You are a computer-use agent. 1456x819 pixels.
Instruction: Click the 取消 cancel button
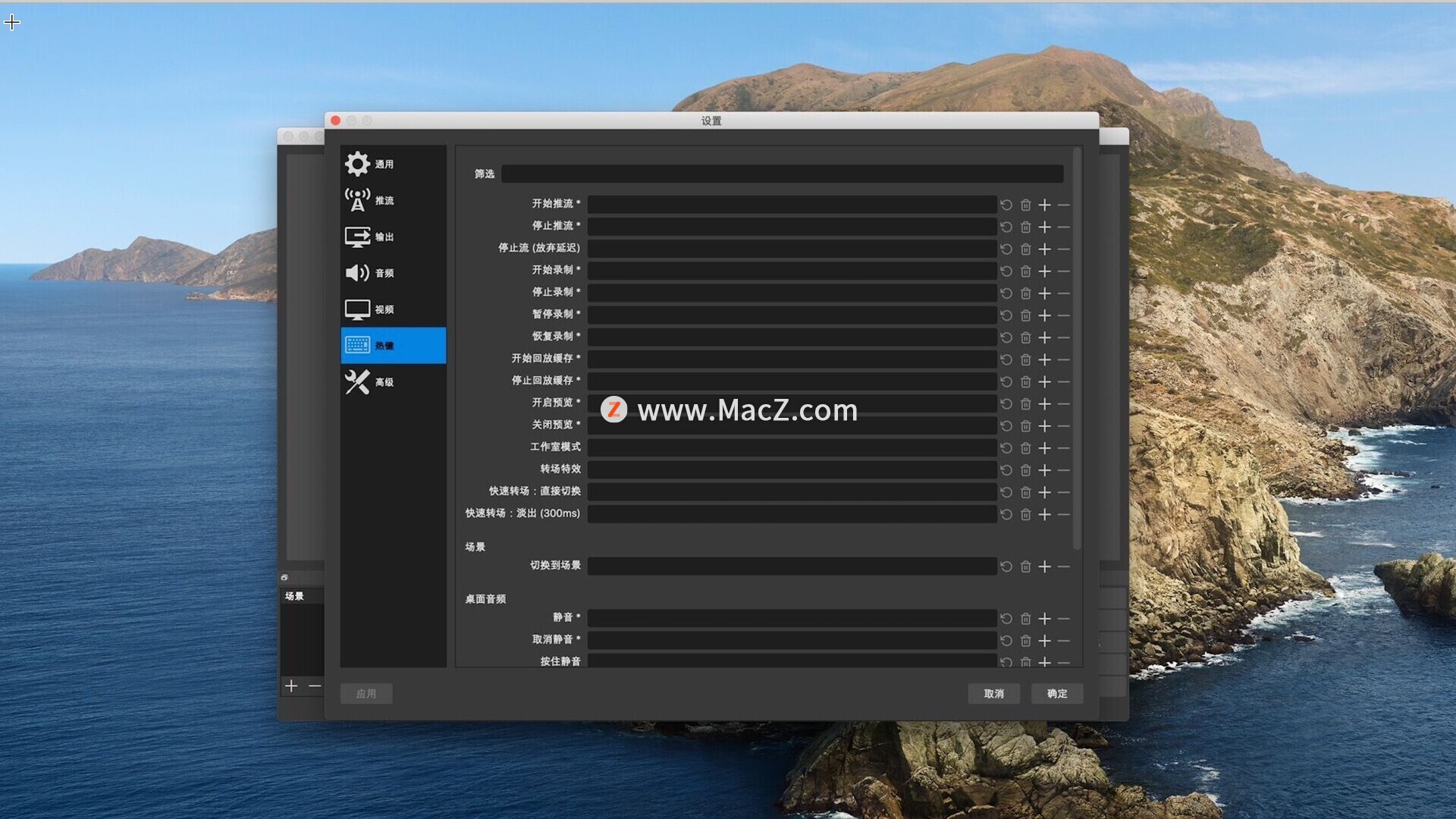point(993,694)
